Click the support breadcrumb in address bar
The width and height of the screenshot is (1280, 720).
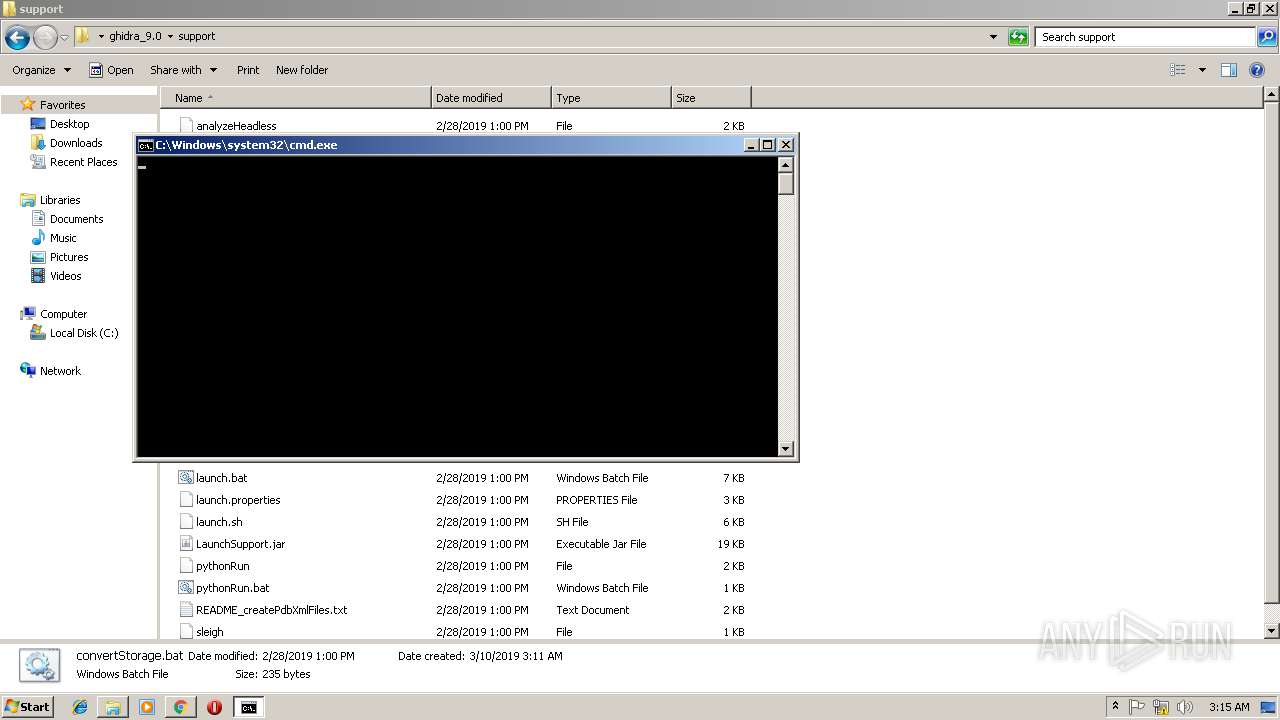196,36
